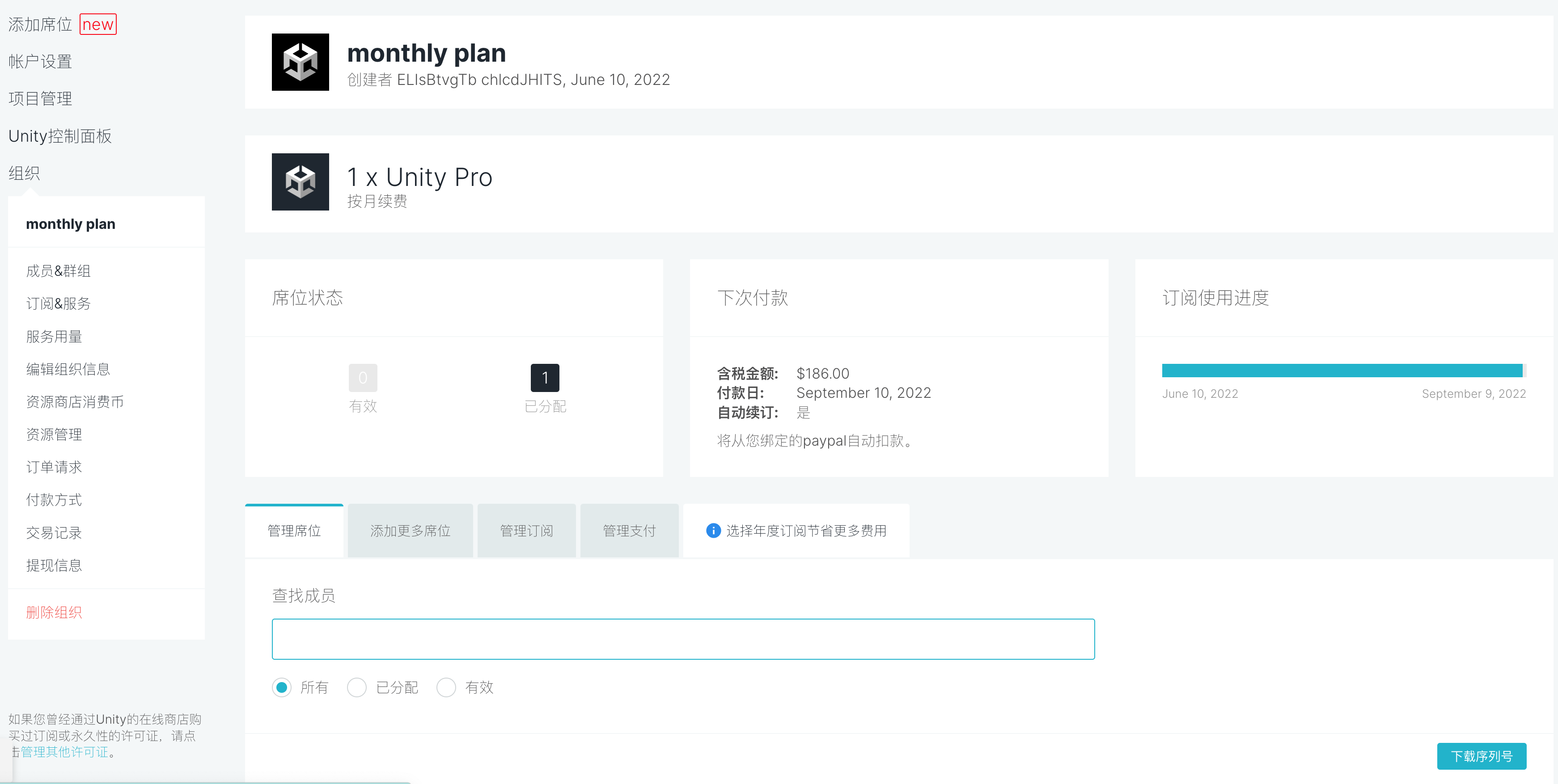Image resolution: width=1558 pixels, height=784 pixels.
Task: Open the 管理席位 tab
Action: [294, 531]
